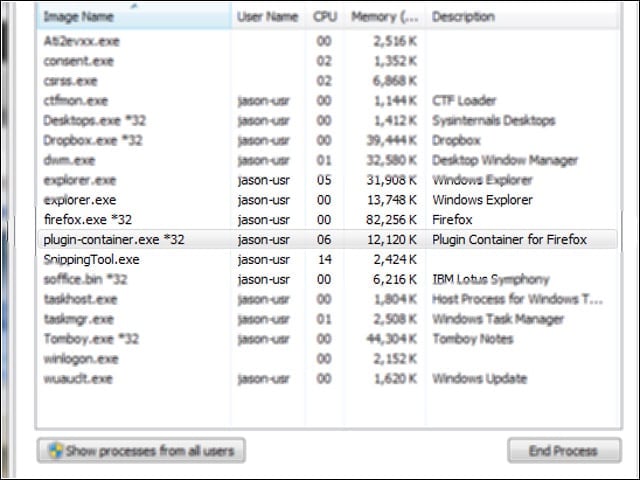Sort by the User Name column header
This screenshot has height=480, width=640.
[x=268, y=16]
